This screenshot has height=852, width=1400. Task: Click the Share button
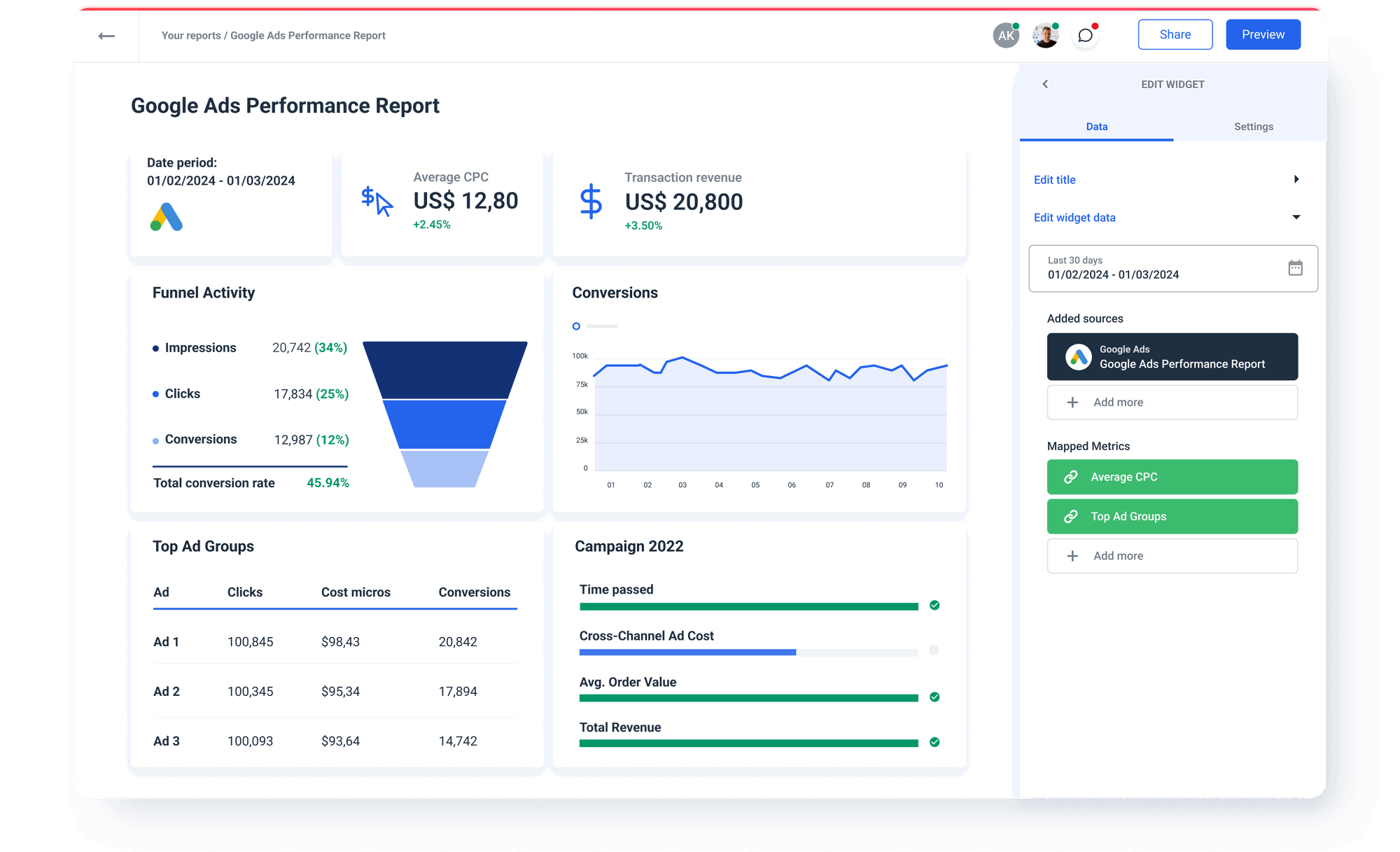point(1175,34)
